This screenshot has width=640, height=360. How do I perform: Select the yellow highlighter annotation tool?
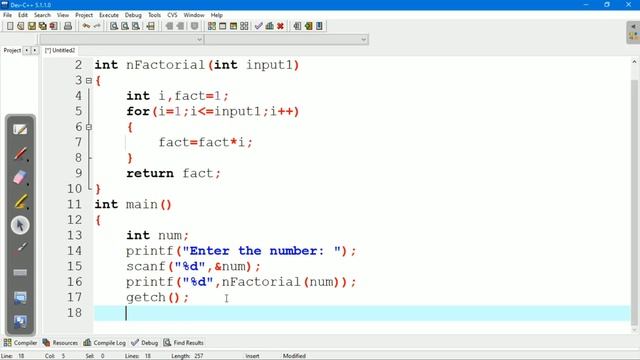[20, 202]
